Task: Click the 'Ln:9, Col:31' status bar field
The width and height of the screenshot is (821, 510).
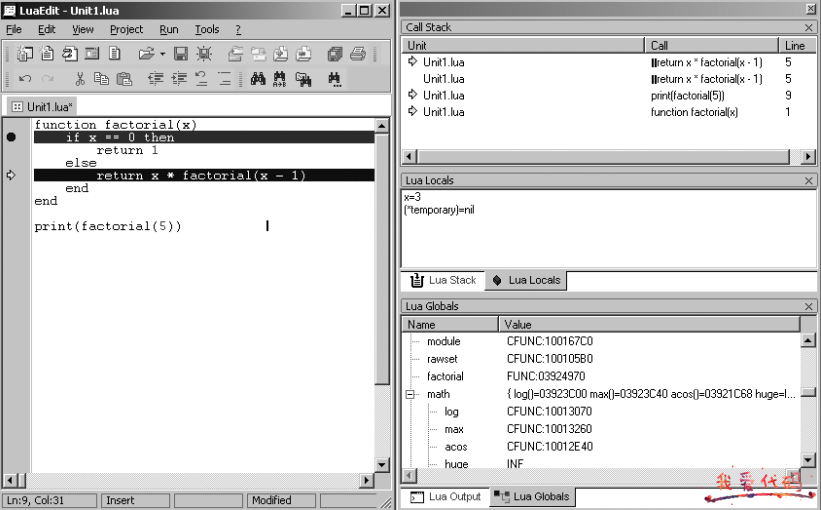Action: pyautogui.click(x=49, y=501)
